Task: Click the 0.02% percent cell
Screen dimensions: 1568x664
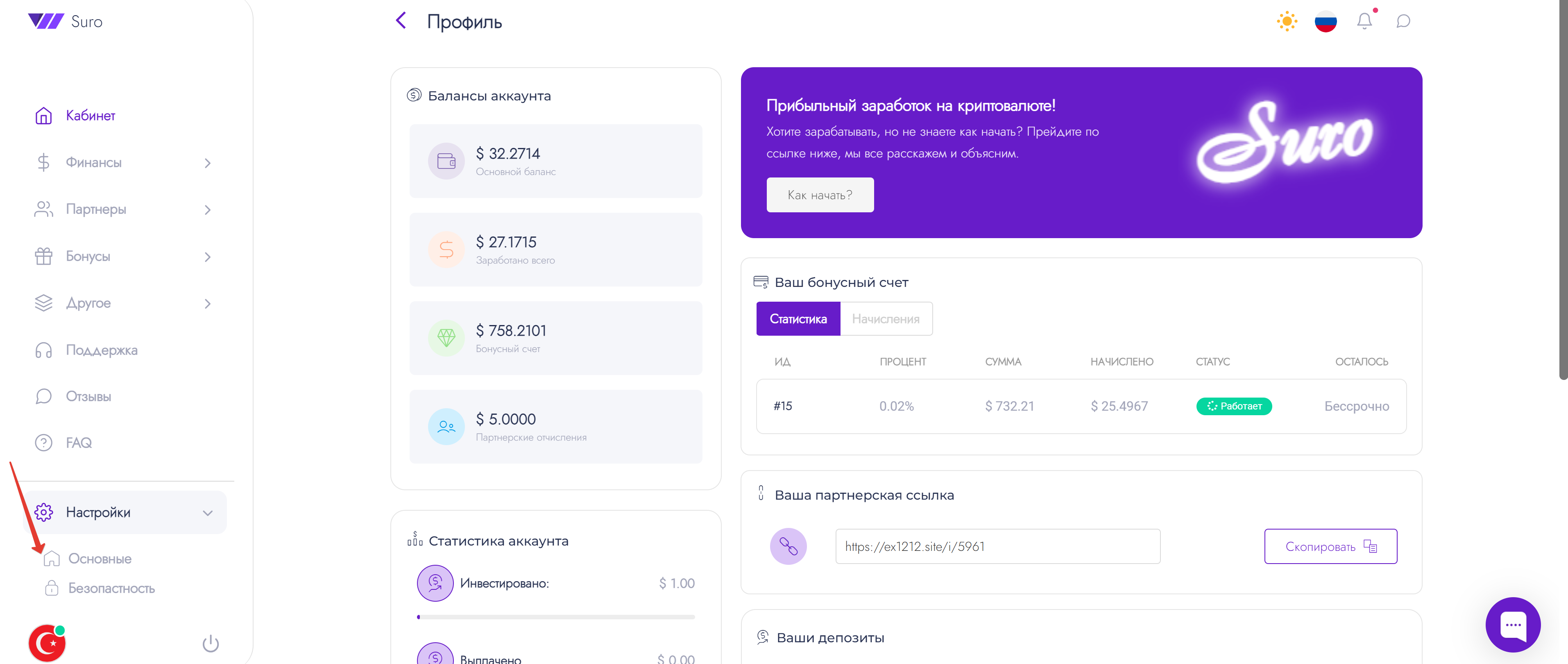Action: pos(897,406)
